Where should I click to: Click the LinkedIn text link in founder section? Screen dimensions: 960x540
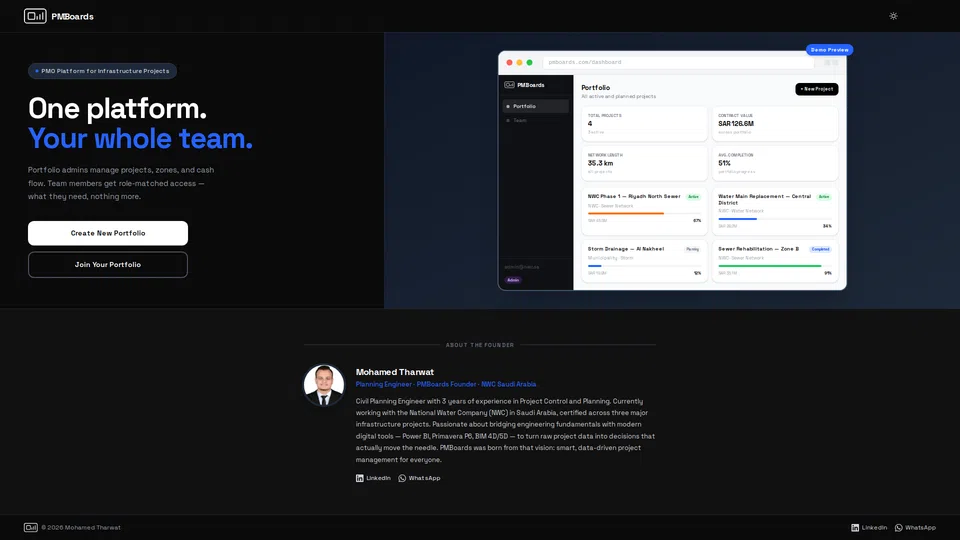click(x=378, y=478)
